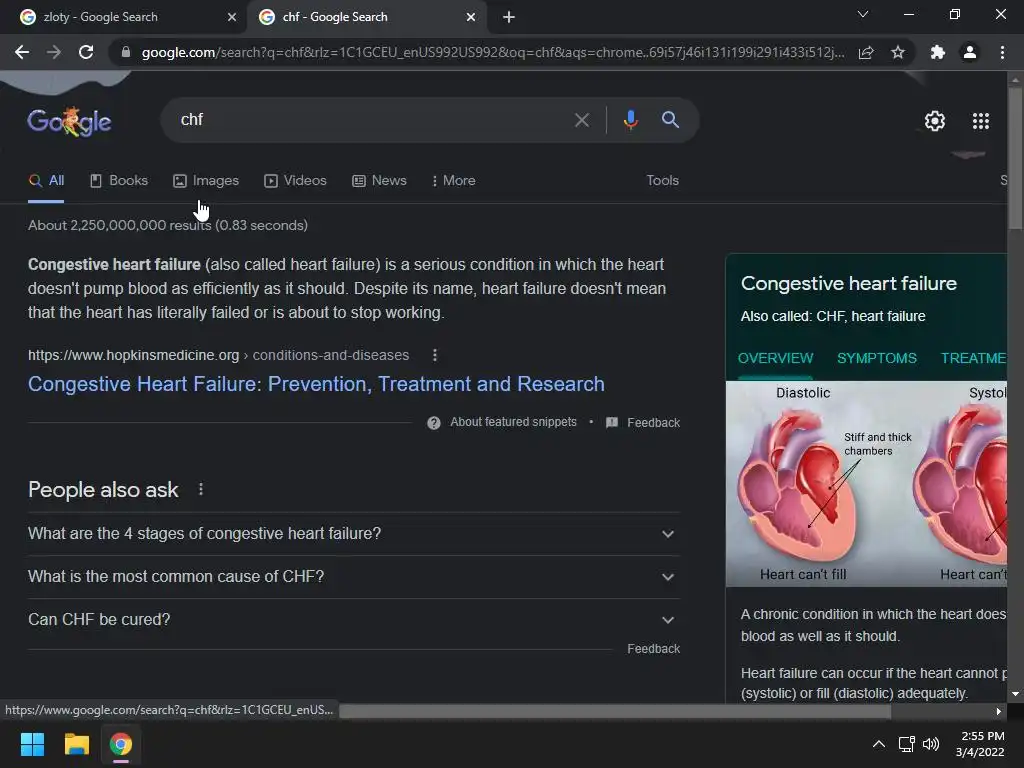Submit search with magnifier icon
The height and width of the screenshot is (768, 1024).
(670, 120)
